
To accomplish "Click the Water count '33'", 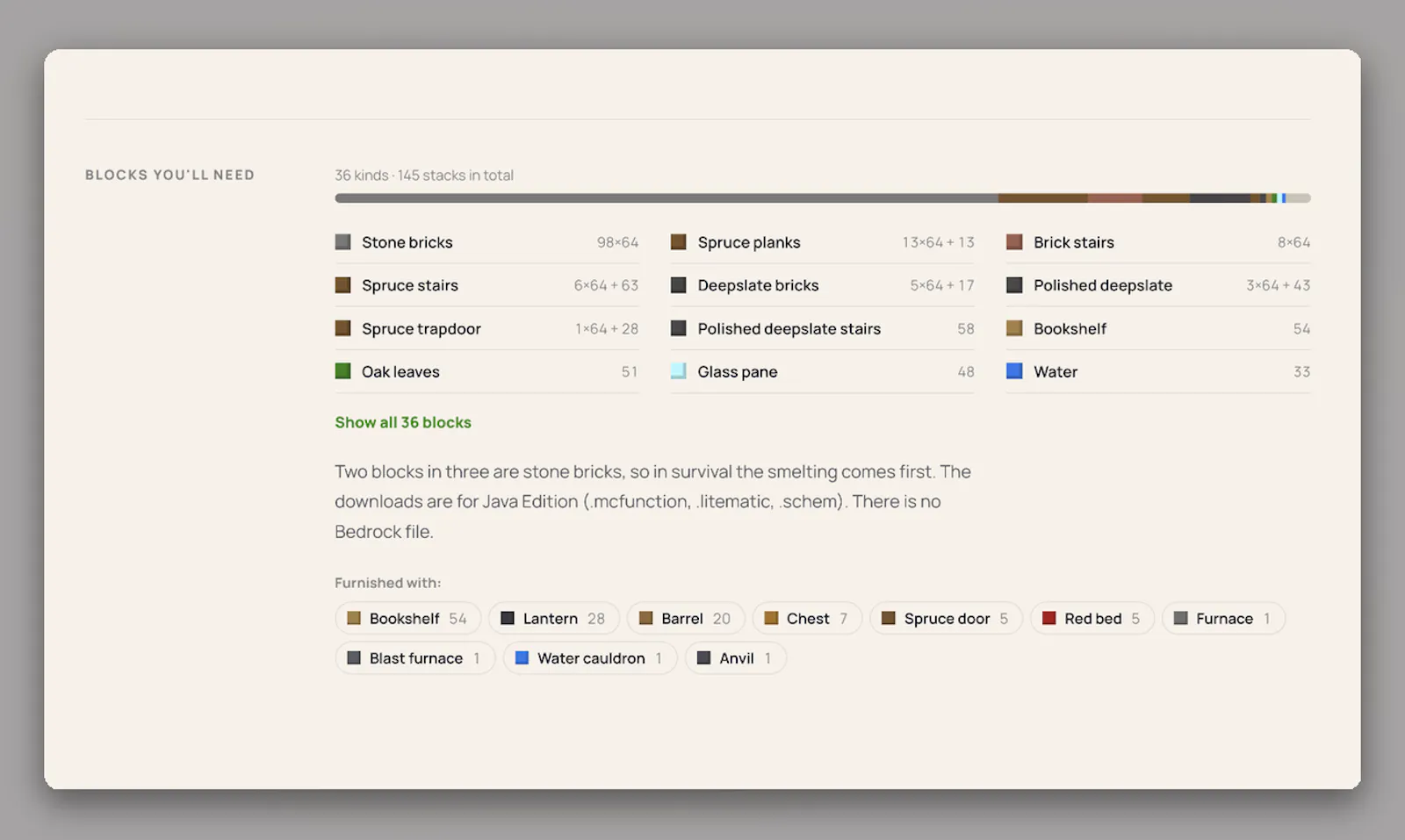I will point(1301,372).
